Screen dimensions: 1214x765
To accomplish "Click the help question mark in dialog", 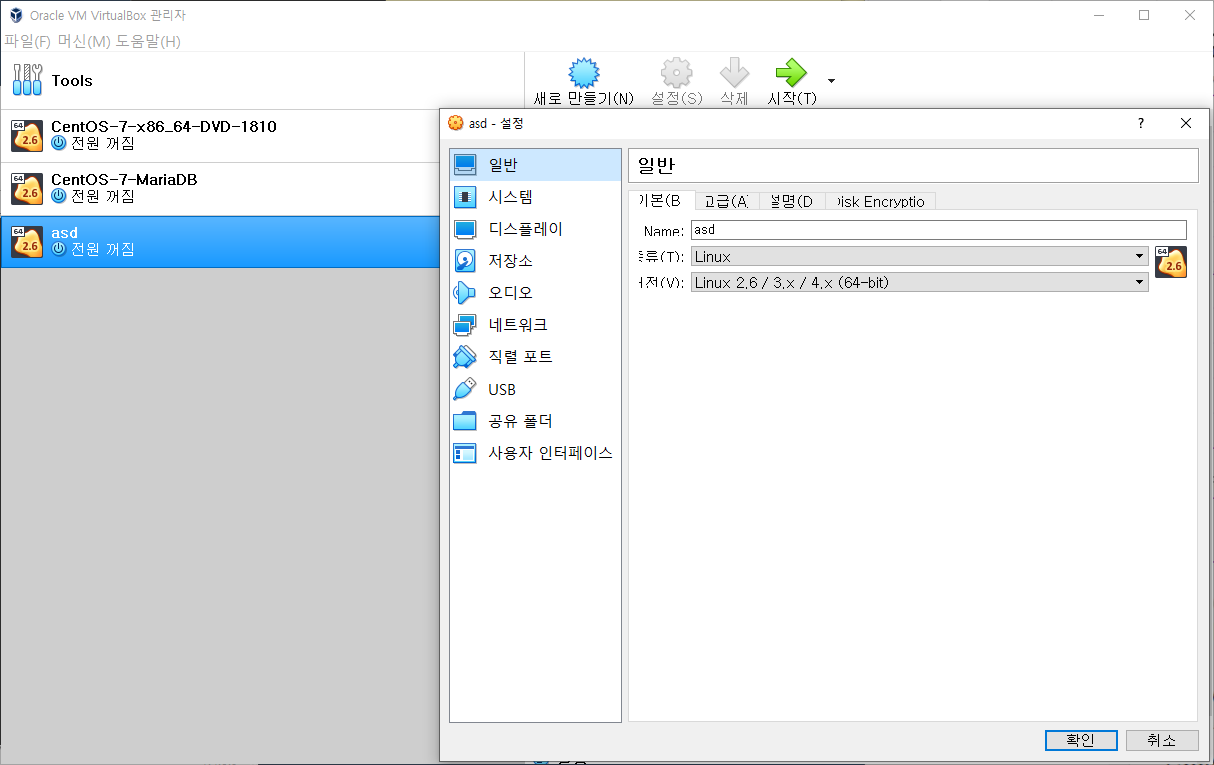I will tap(1141, 123).
